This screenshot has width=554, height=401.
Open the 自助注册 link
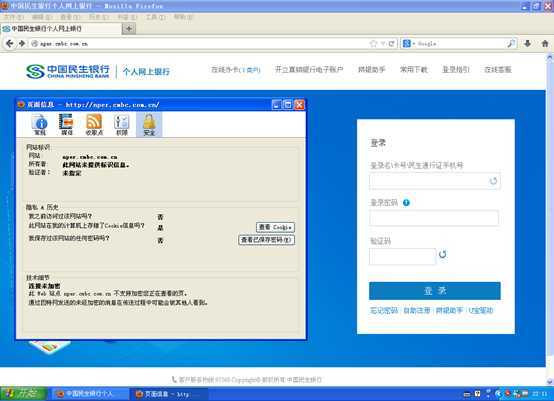(x=417, y=311)
